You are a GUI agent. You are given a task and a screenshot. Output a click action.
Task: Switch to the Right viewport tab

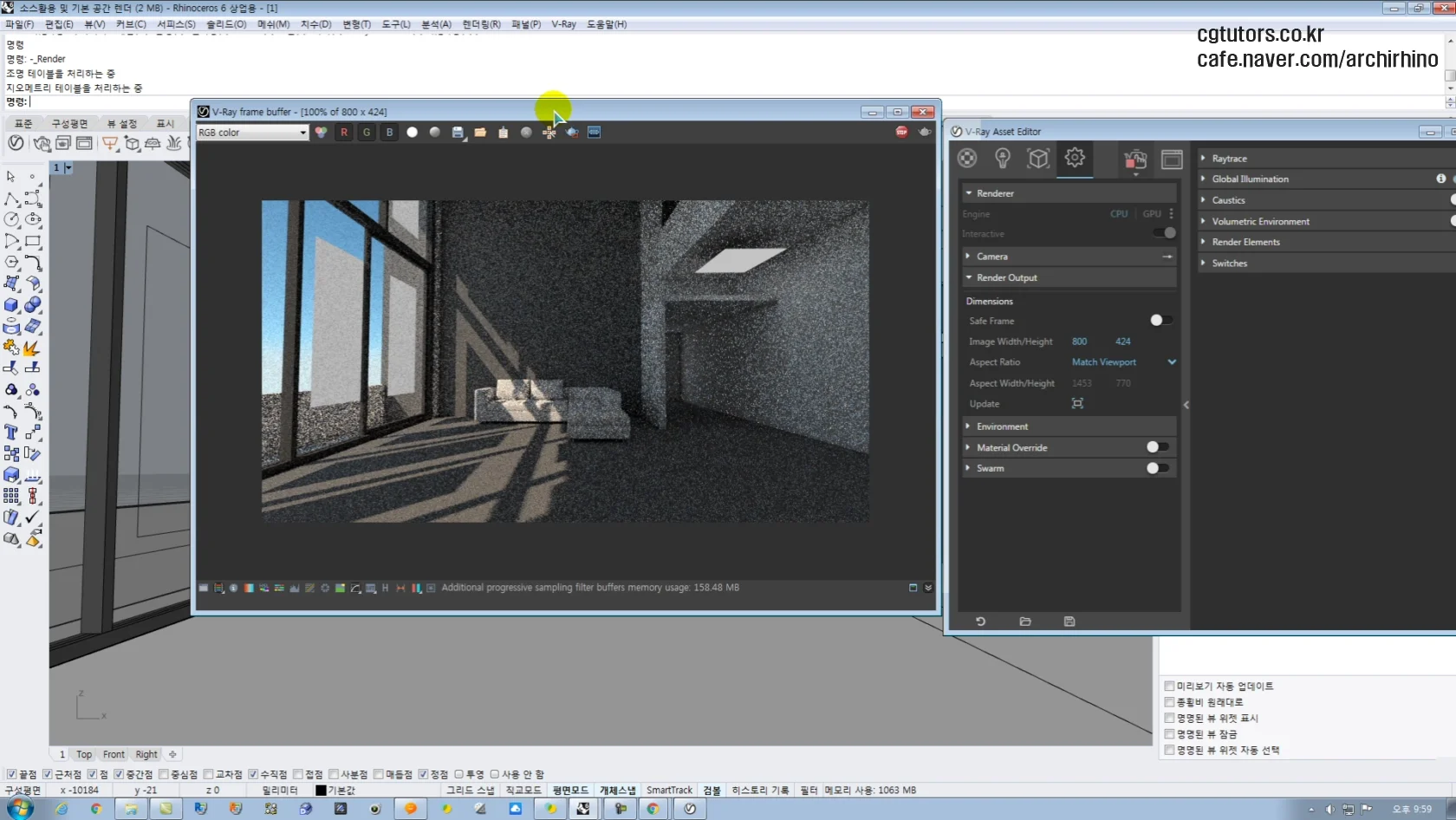[146, 755]
